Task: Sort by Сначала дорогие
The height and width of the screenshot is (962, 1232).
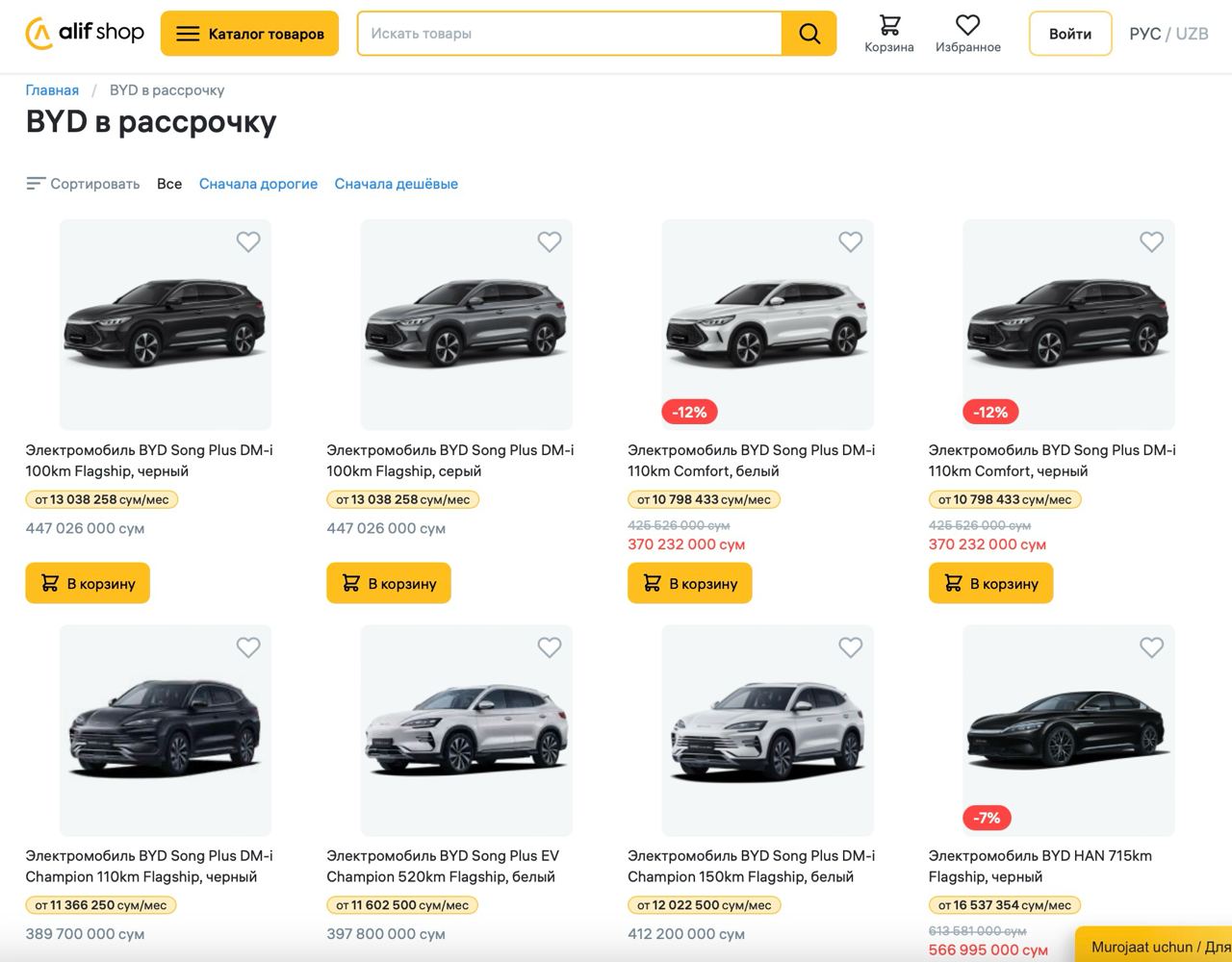Action: coord(258,184)
